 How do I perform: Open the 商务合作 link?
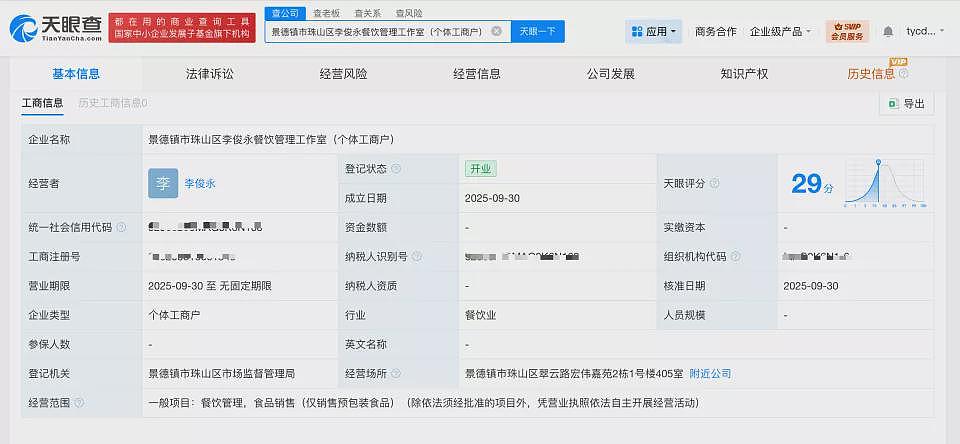coord(716,31)
